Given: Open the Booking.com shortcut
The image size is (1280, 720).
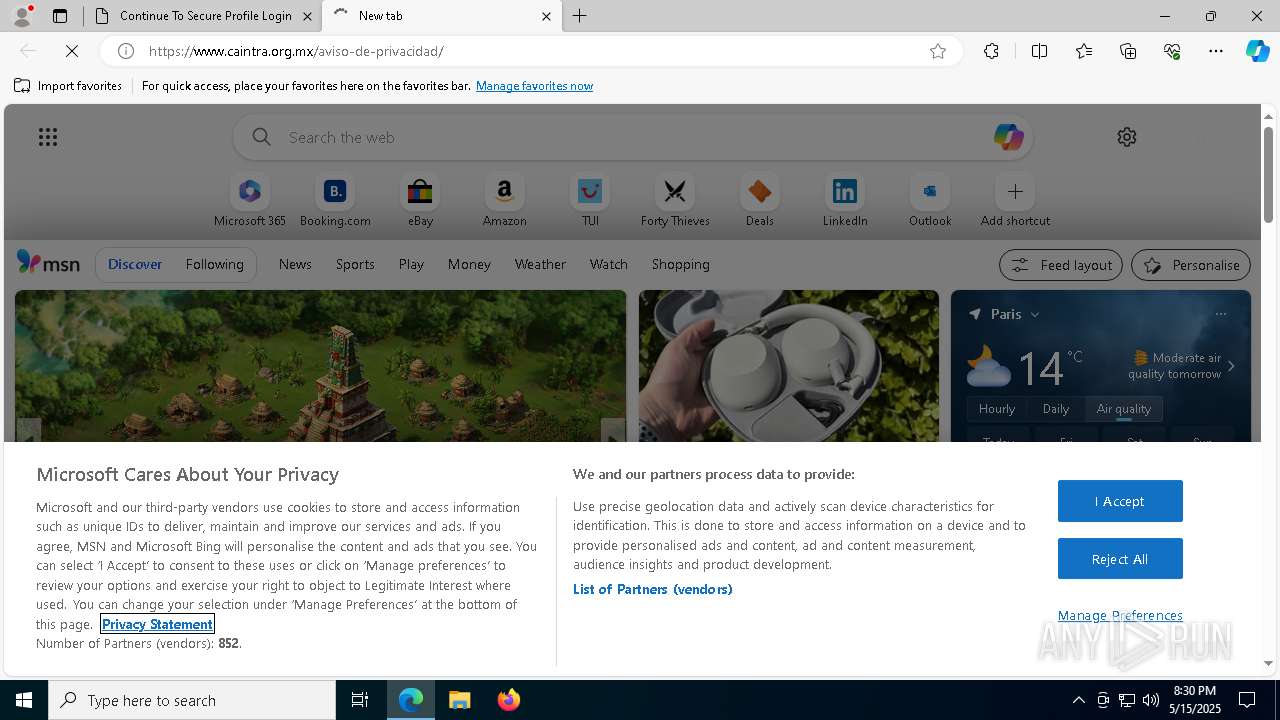Looking at the screenshot, I should [x=335, y=201].
